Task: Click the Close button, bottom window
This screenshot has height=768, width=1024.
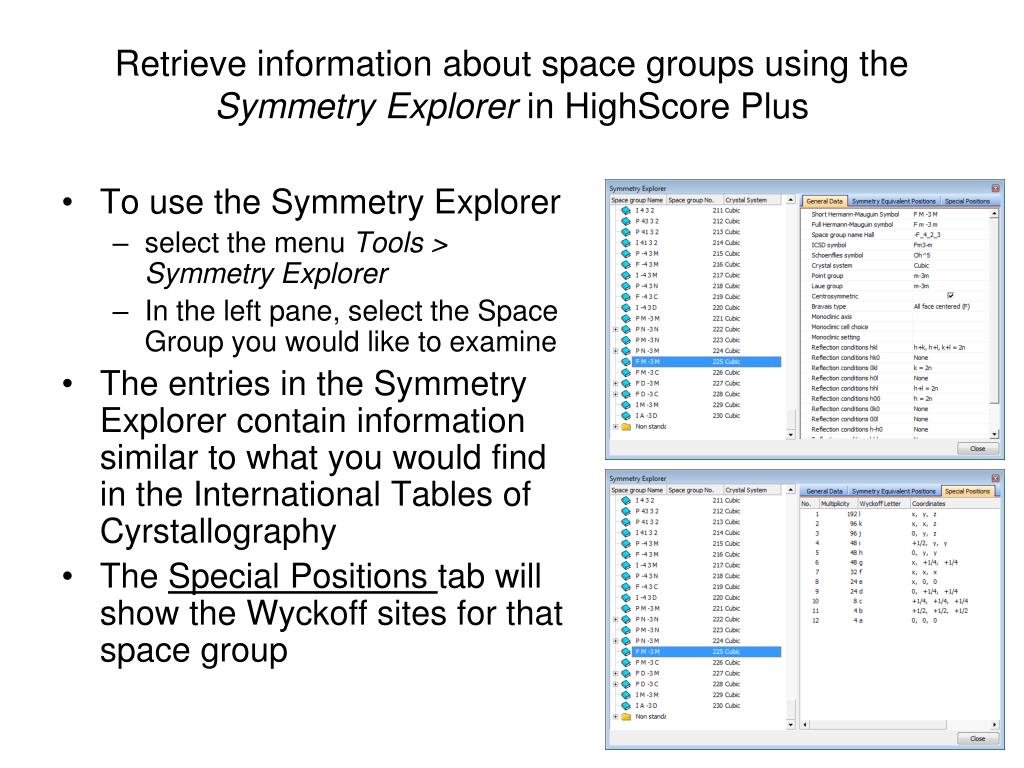Action: point(978,739)
